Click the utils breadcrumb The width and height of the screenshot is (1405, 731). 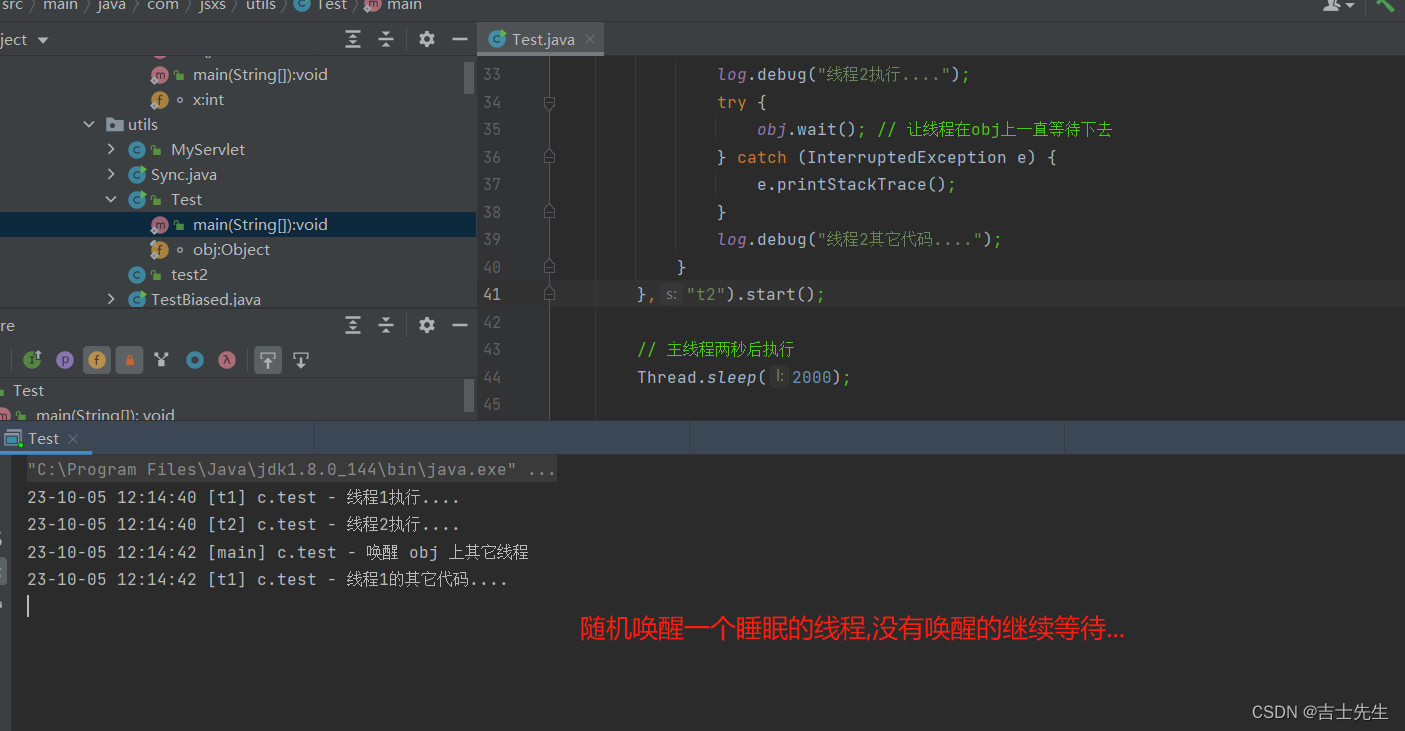click(x=260, y=5)
